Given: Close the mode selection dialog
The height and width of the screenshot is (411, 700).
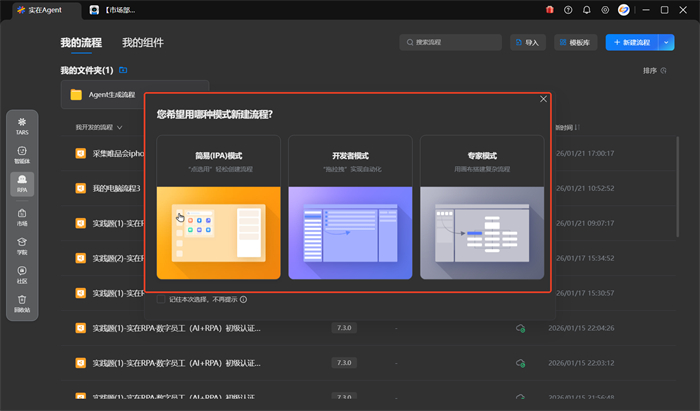Looking at the screenshot, I should 543,99.
